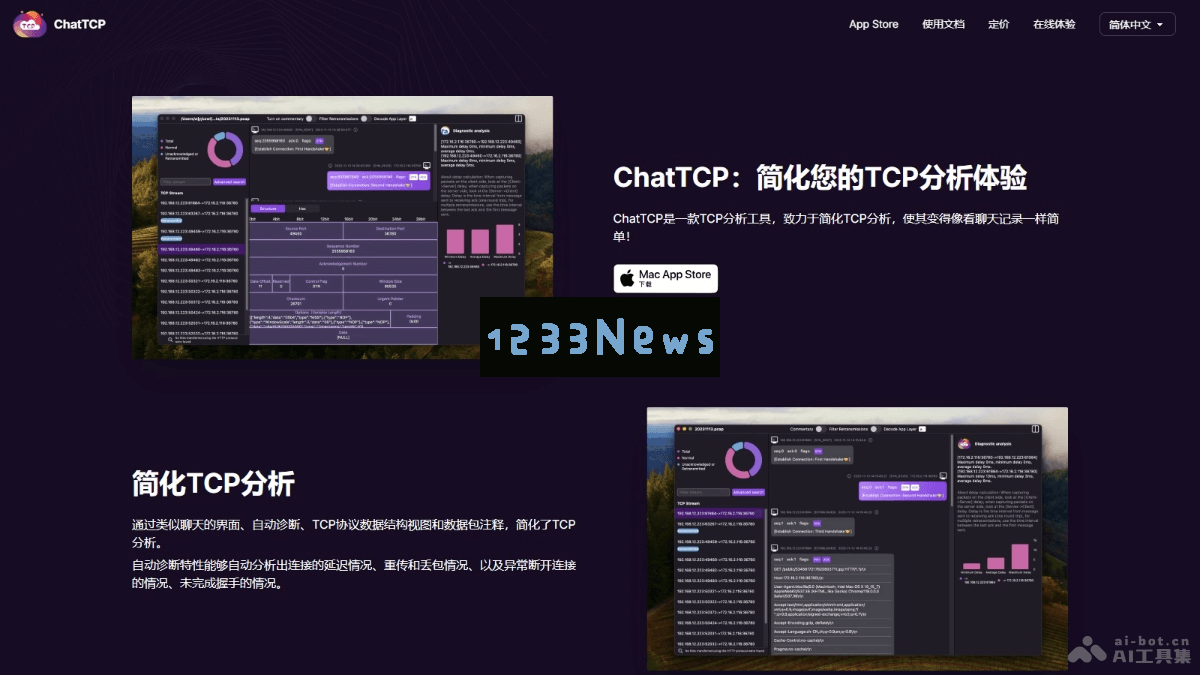Toggle Filter Retransmissions in the lower screenshot
Viewport: 1200px width, 675px height.
[x=875, y=429]
